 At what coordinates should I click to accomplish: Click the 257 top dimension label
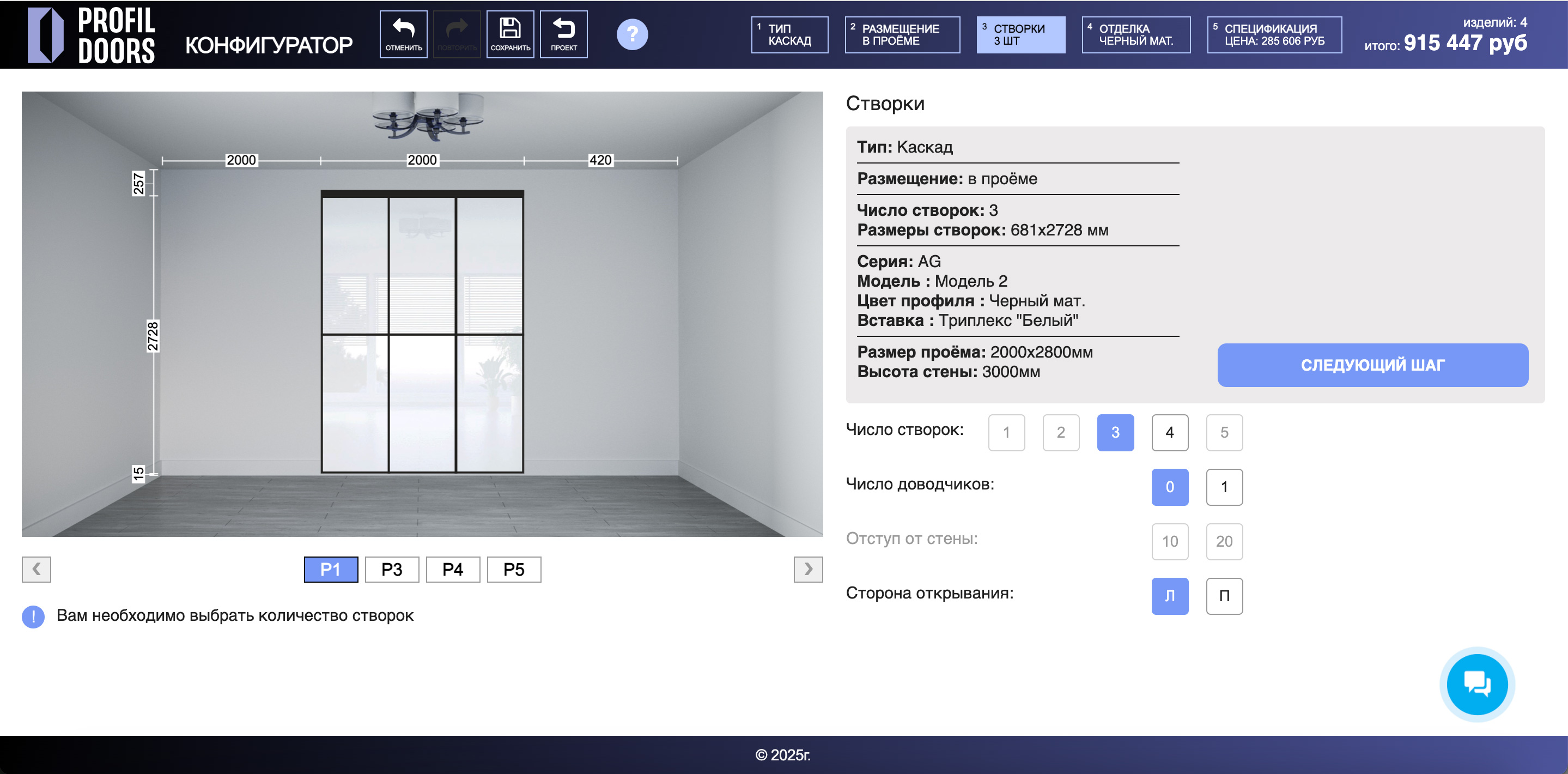139,183
